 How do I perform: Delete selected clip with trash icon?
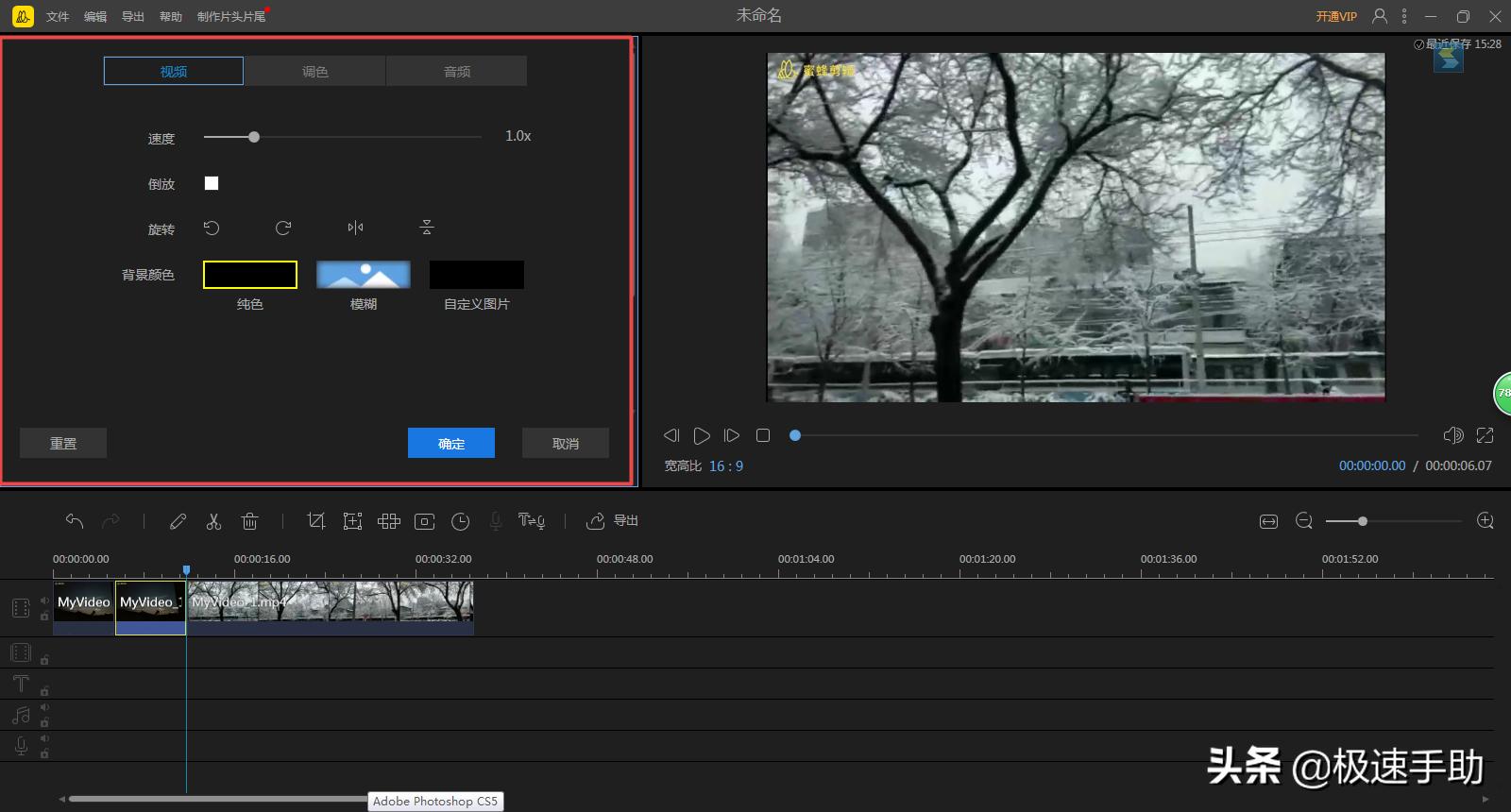click(x=249, y=521)
